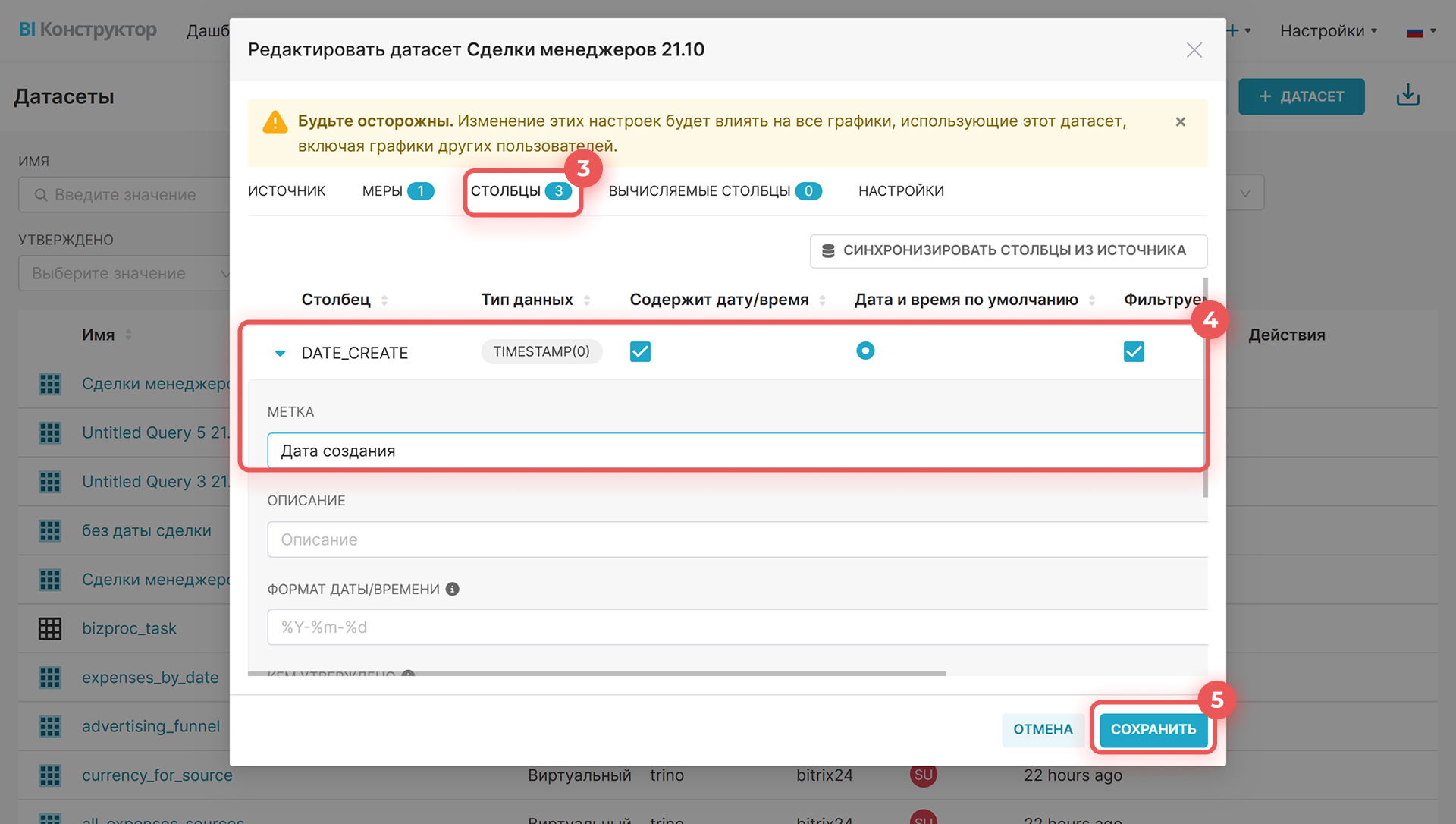Click the ОТМЕНА button
The image size is (1456, 824).
click(1043, 729)
